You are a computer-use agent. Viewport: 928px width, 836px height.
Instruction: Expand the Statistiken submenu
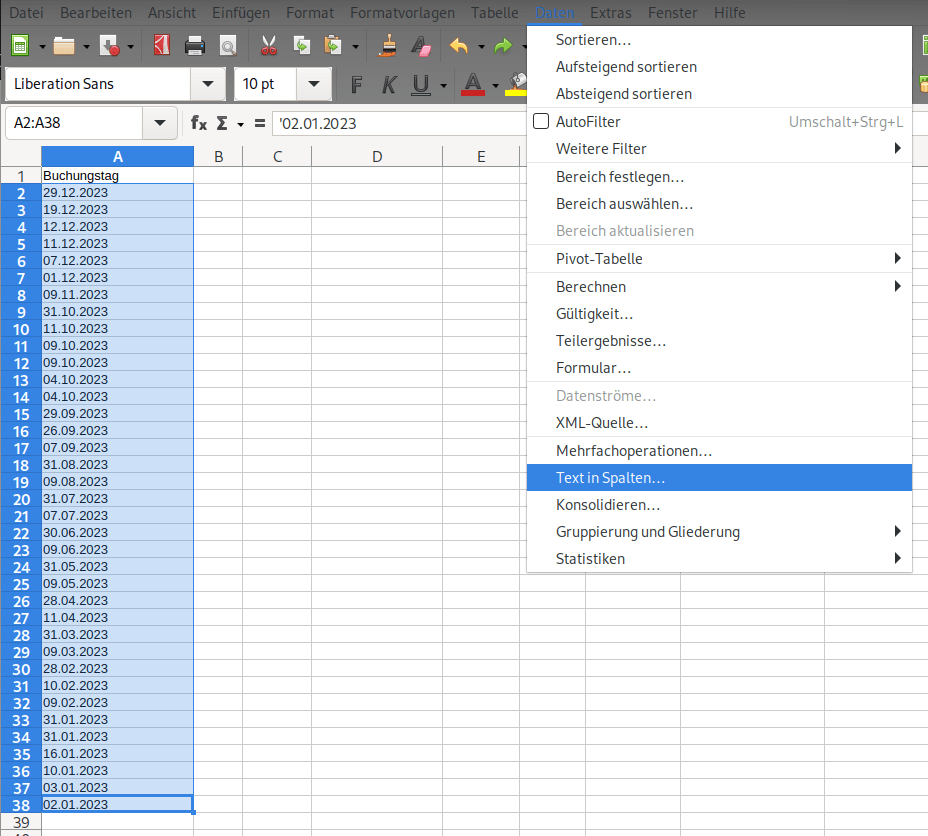click(x=719, y=559)
